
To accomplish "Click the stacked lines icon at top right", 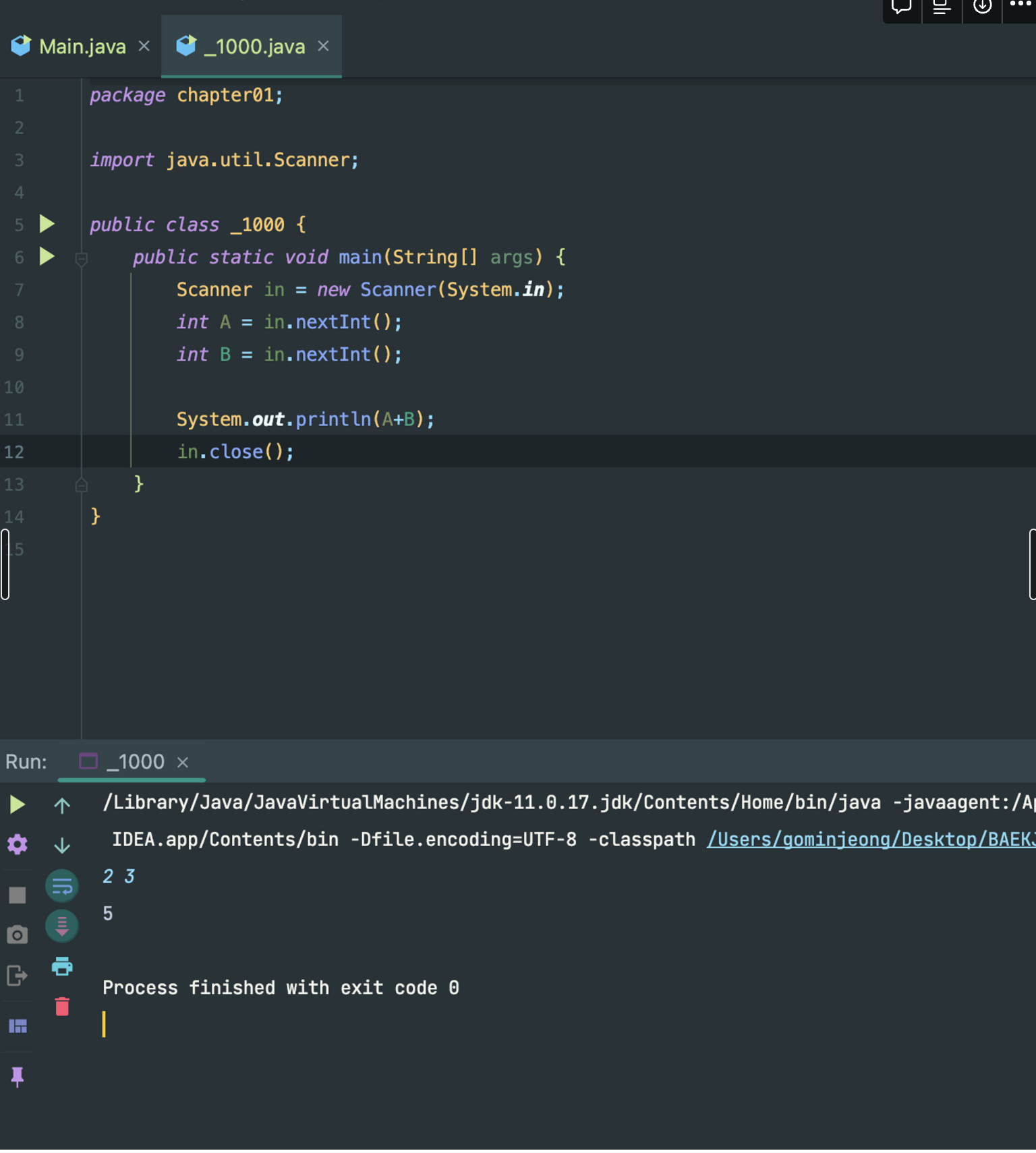I will pos(942,7).
